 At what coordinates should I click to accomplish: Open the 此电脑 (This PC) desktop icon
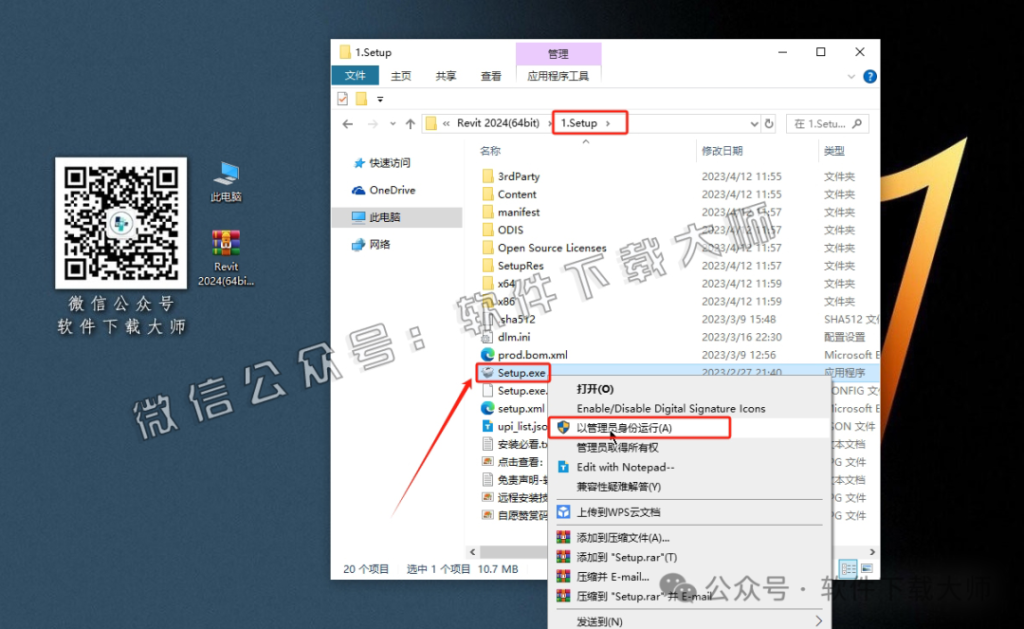(x=226, y=171)
